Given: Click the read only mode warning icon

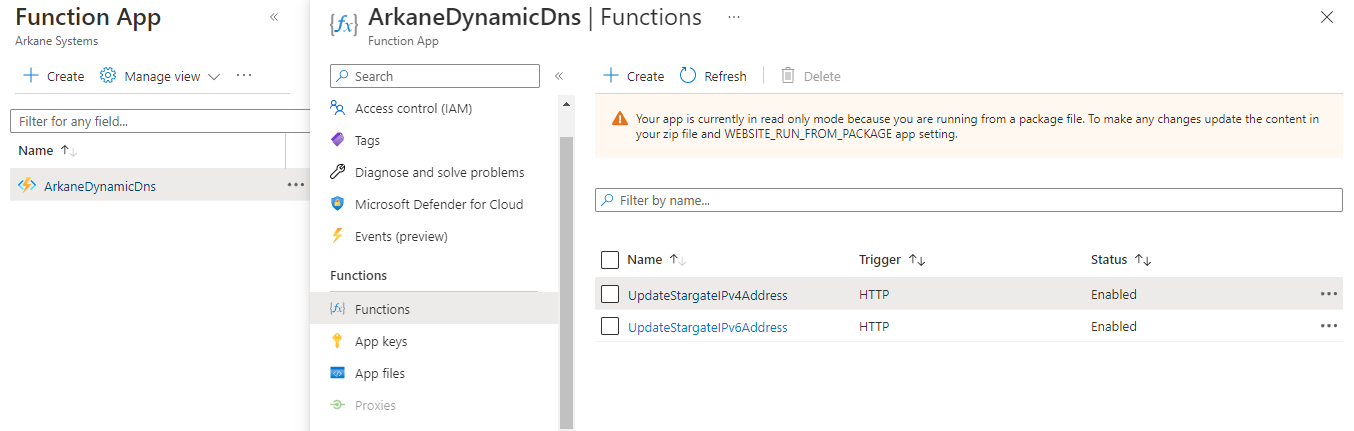Looking at the screenshot, I should 620,119.
